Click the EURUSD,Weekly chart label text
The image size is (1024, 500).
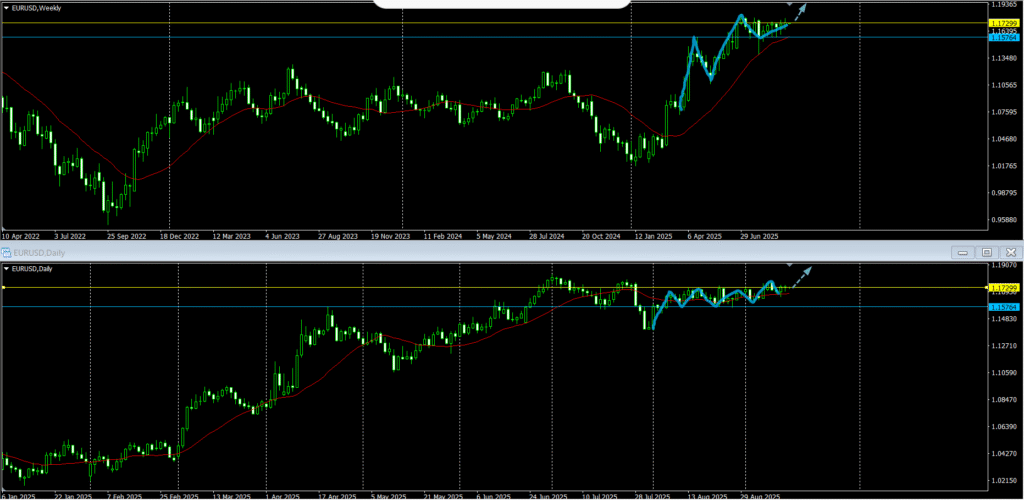click(x=38, y=6)
